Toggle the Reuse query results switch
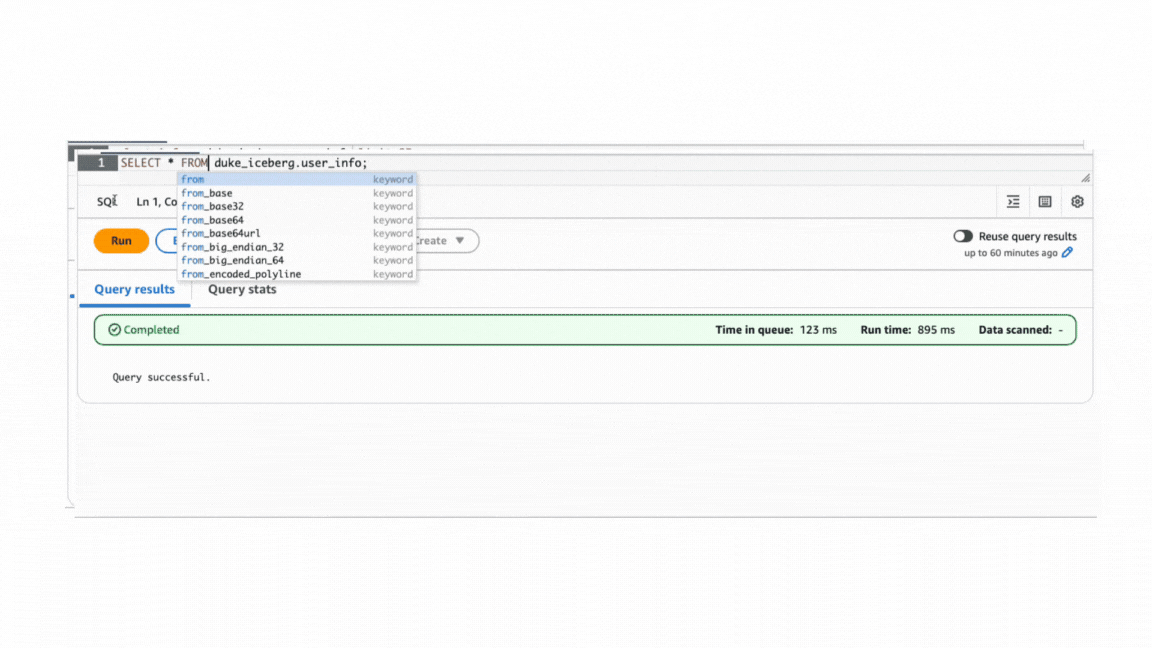 coord(962,237)
